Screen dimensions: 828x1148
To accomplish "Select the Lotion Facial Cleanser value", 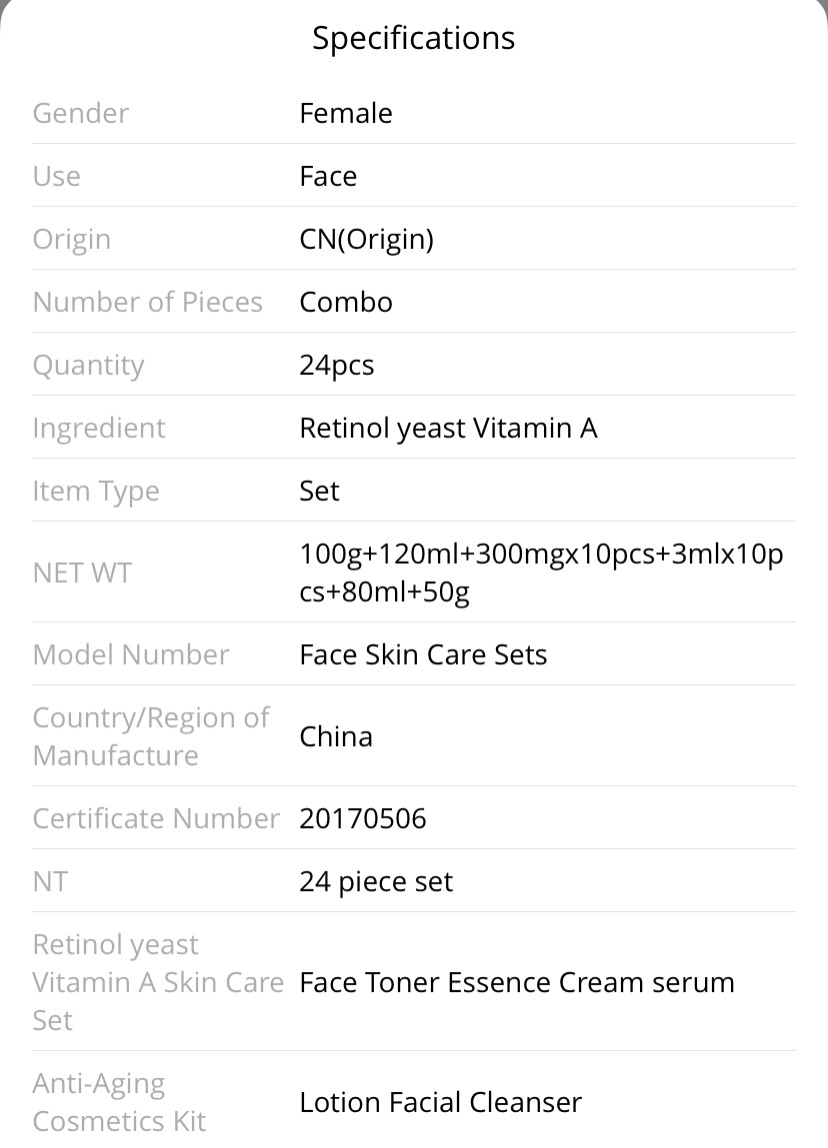I will coord(441,1103).
